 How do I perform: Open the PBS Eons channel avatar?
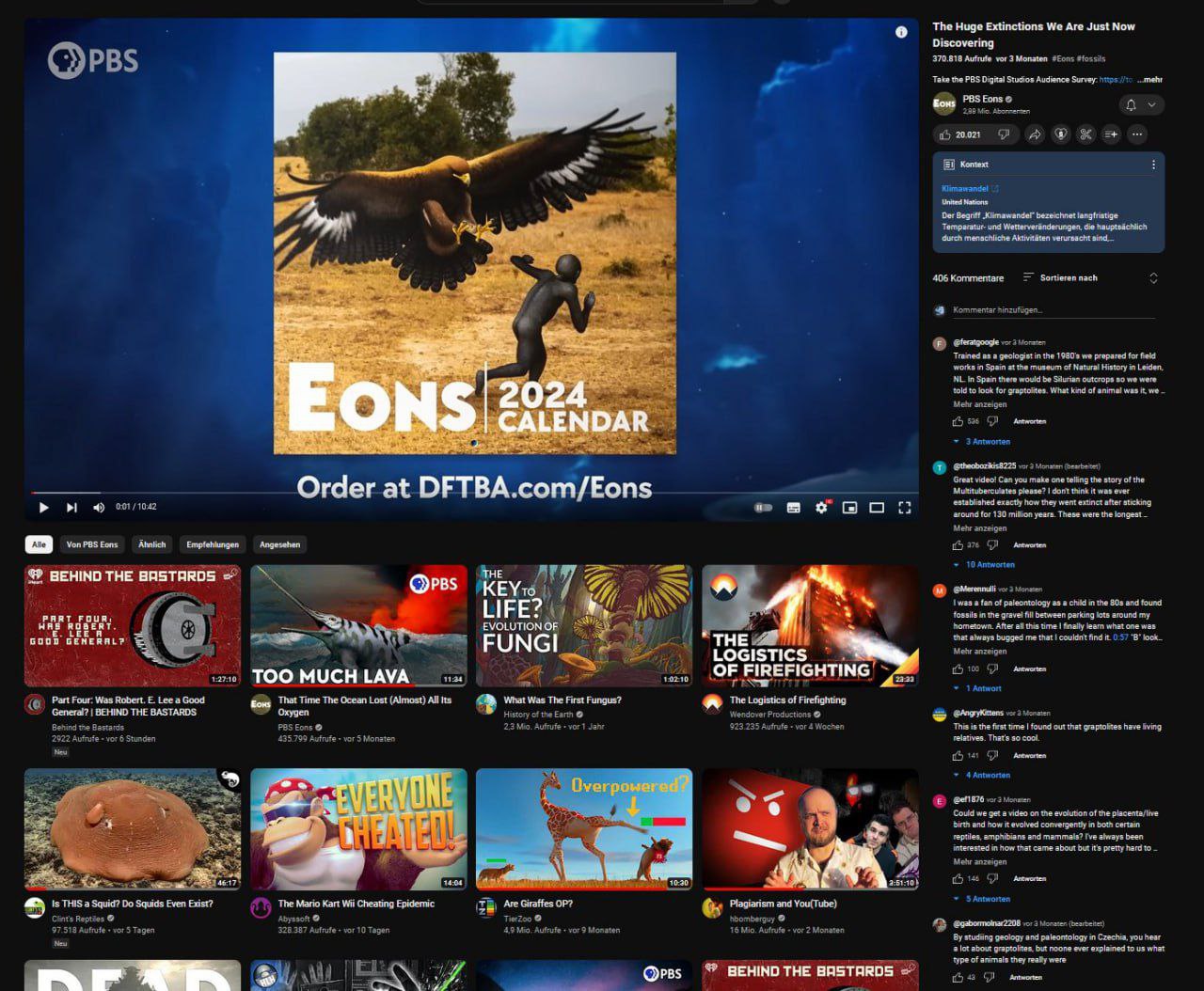pos(943,103)
